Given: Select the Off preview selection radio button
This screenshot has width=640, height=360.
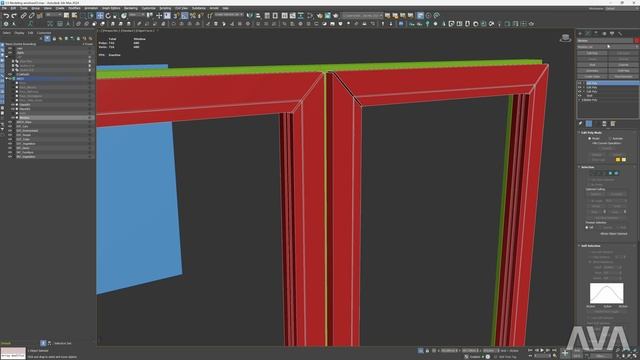Looking at the screenshot, I should [587, 227].
